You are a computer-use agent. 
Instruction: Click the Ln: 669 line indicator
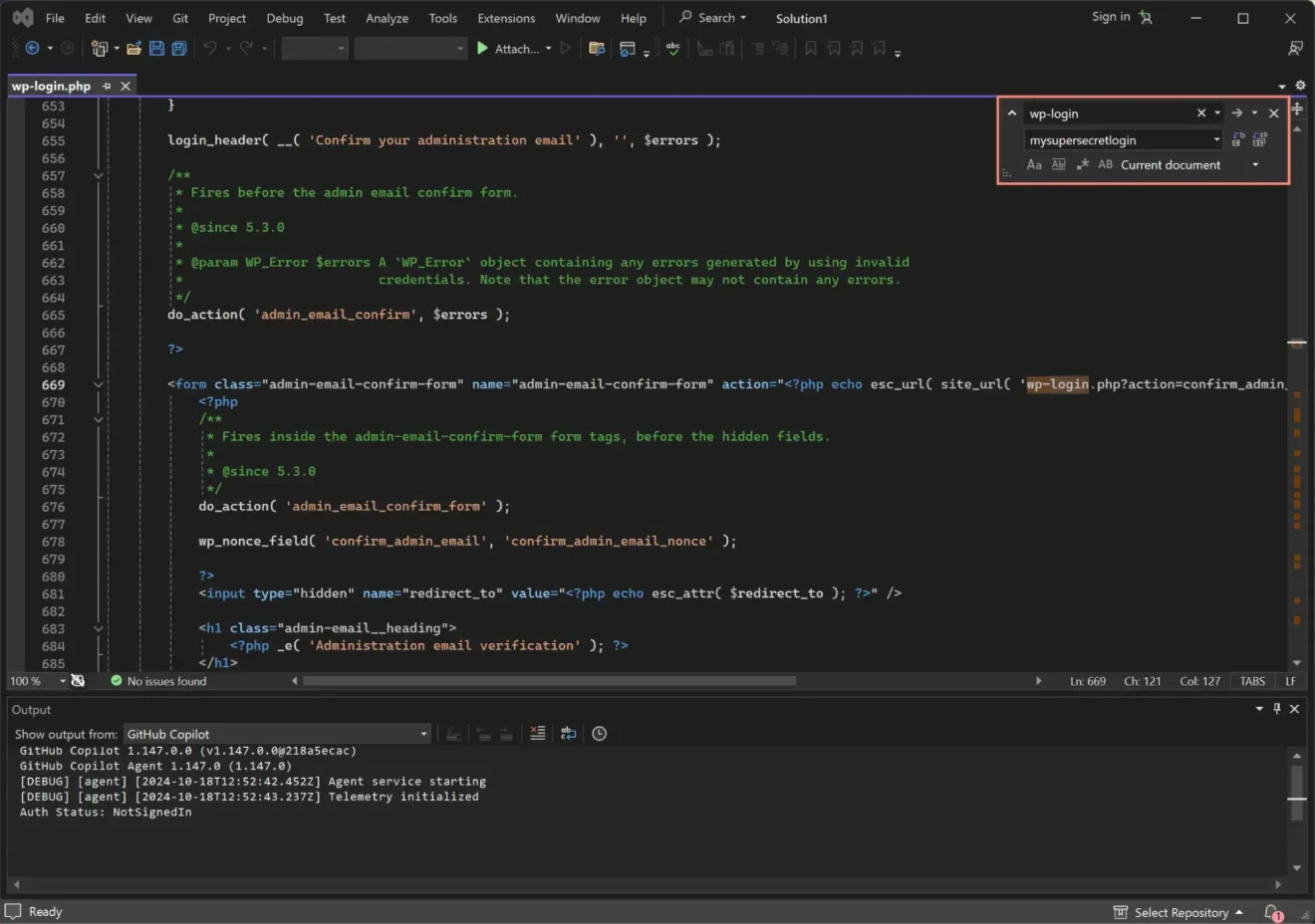pyautogui.click(x=1088, y=681)
